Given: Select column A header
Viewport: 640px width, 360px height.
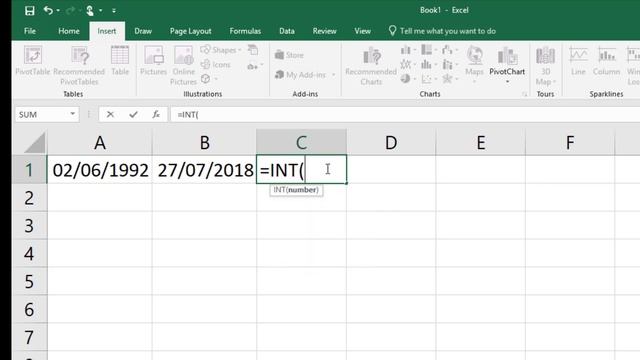Looking at the screenshot, I should pos(100,142).
